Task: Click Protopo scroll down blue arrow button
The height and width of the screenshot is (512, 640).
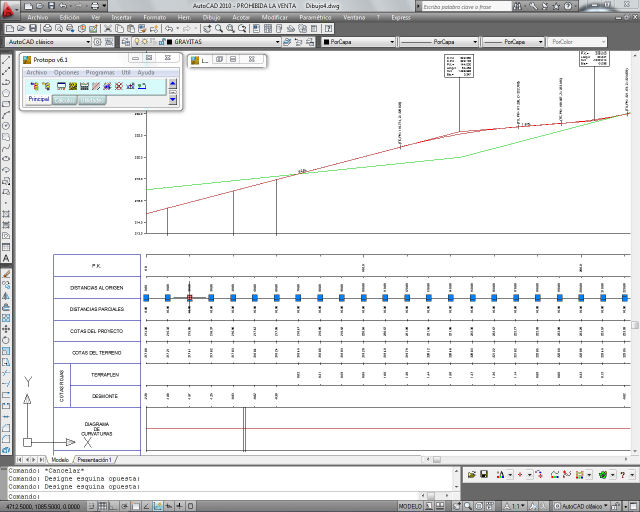Action: (173, 99)
